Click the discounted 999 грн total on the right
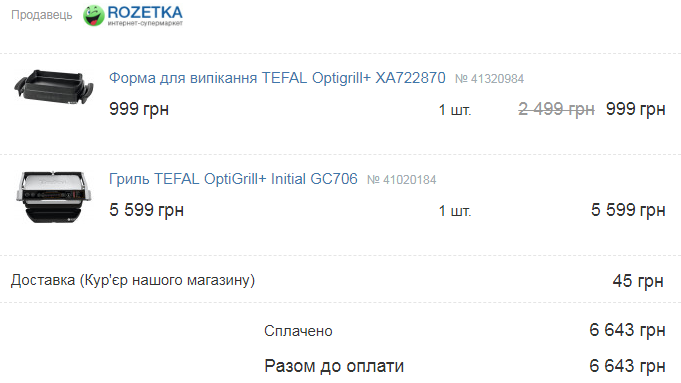 (x=636, y=109)
